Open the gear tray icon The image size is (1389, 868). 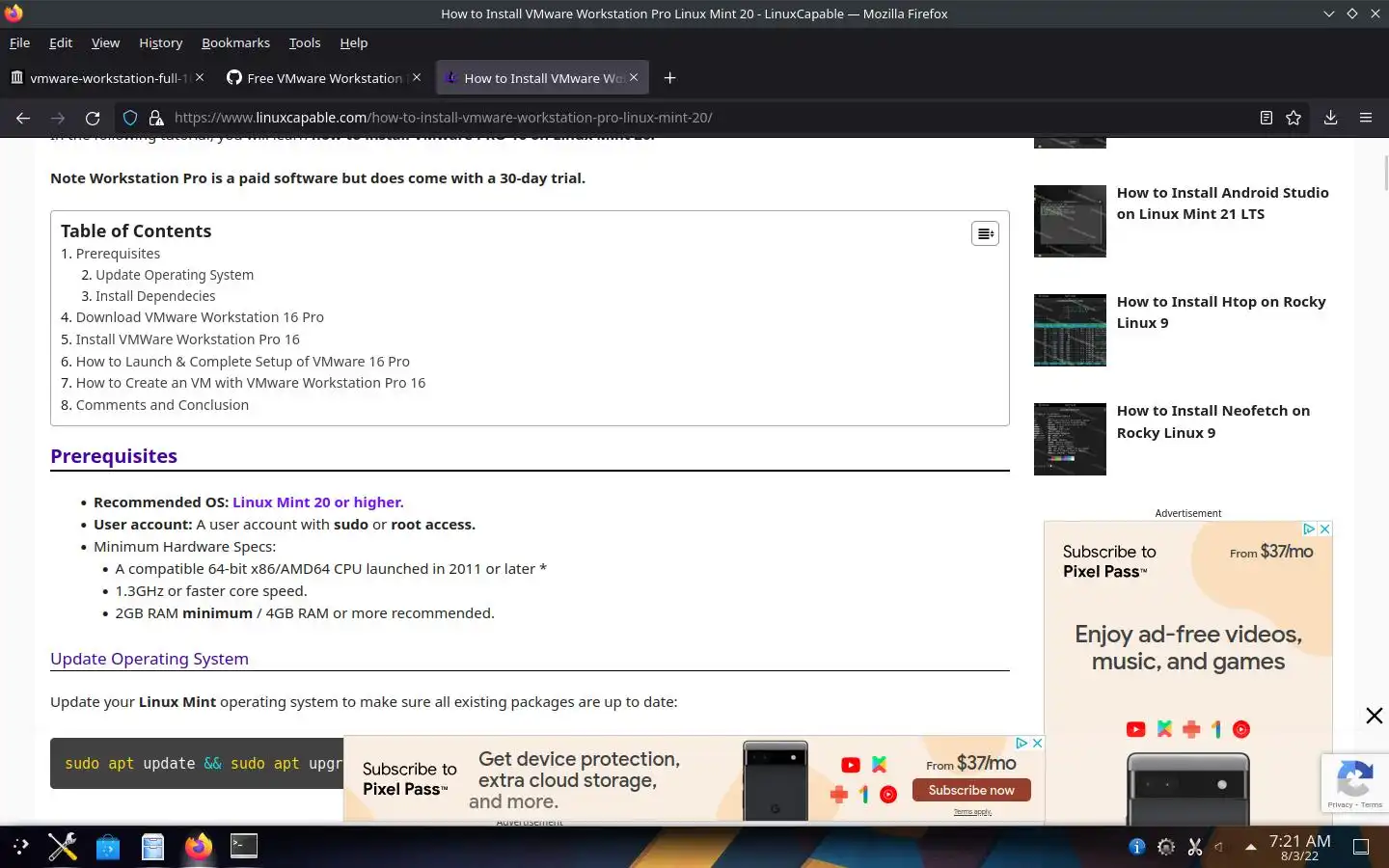coord(1166,847)
